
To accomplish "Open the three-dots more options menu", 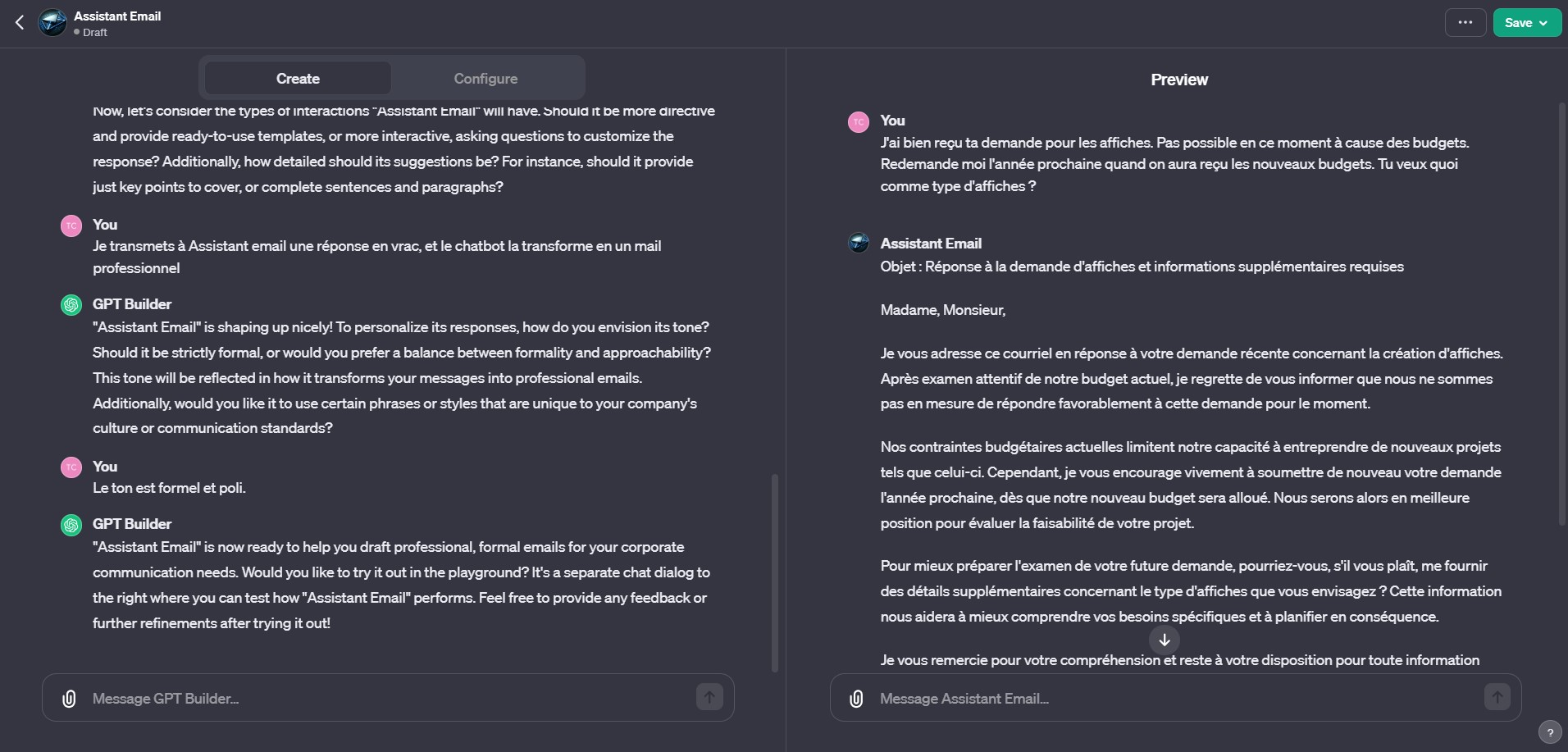I will [1465, 23].
